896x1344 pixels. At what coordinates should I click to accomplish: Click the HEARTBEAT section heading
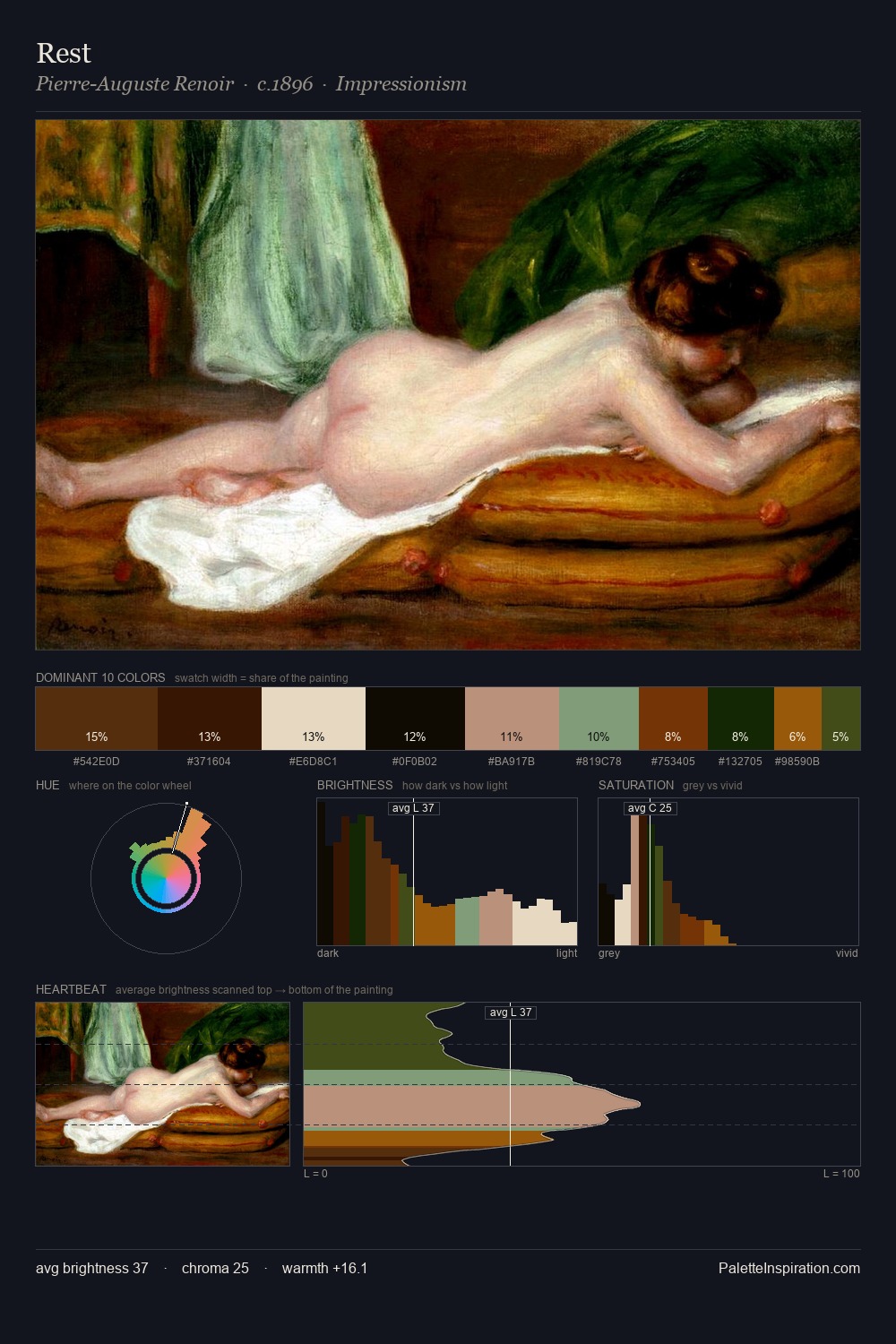click(71, 989)
